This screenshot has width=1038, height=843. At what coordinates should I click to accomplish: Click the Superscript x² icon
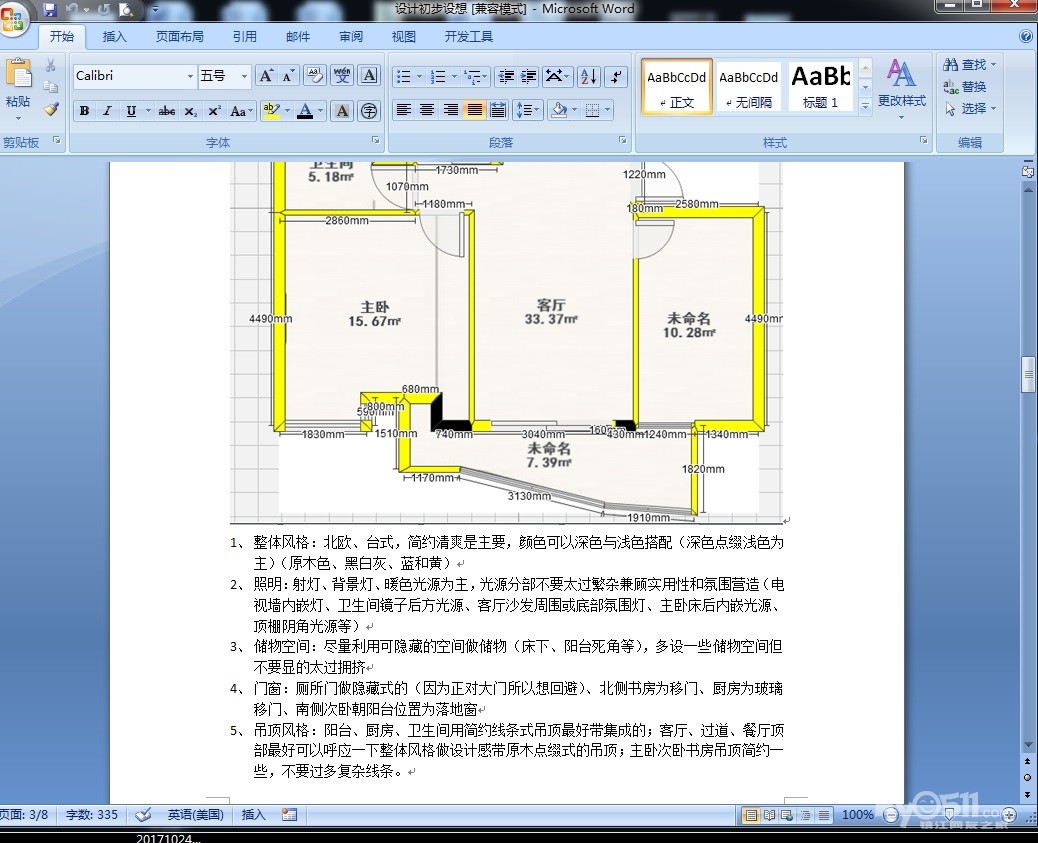215,111
